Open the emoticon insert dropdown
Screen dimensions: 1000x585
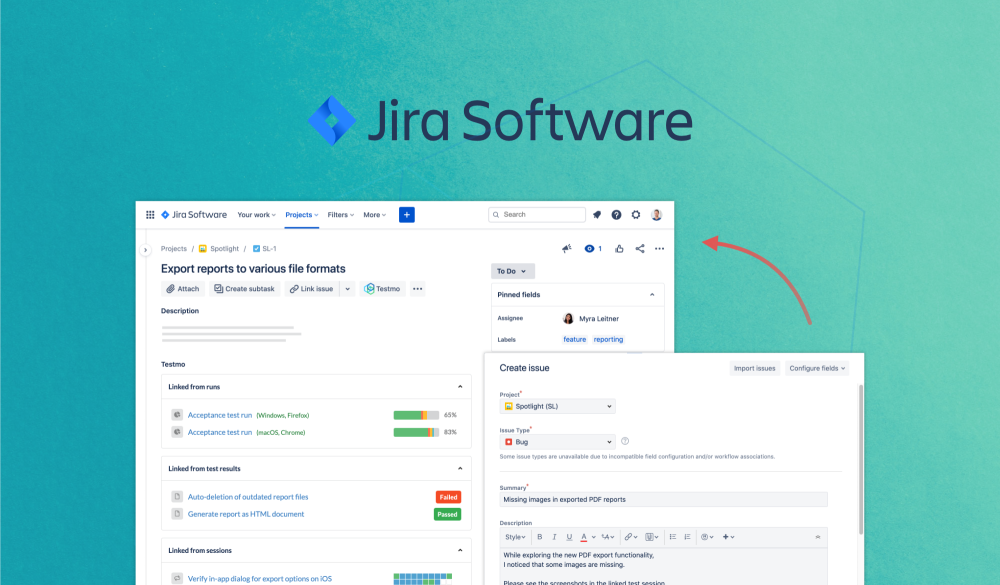point(707,537)
